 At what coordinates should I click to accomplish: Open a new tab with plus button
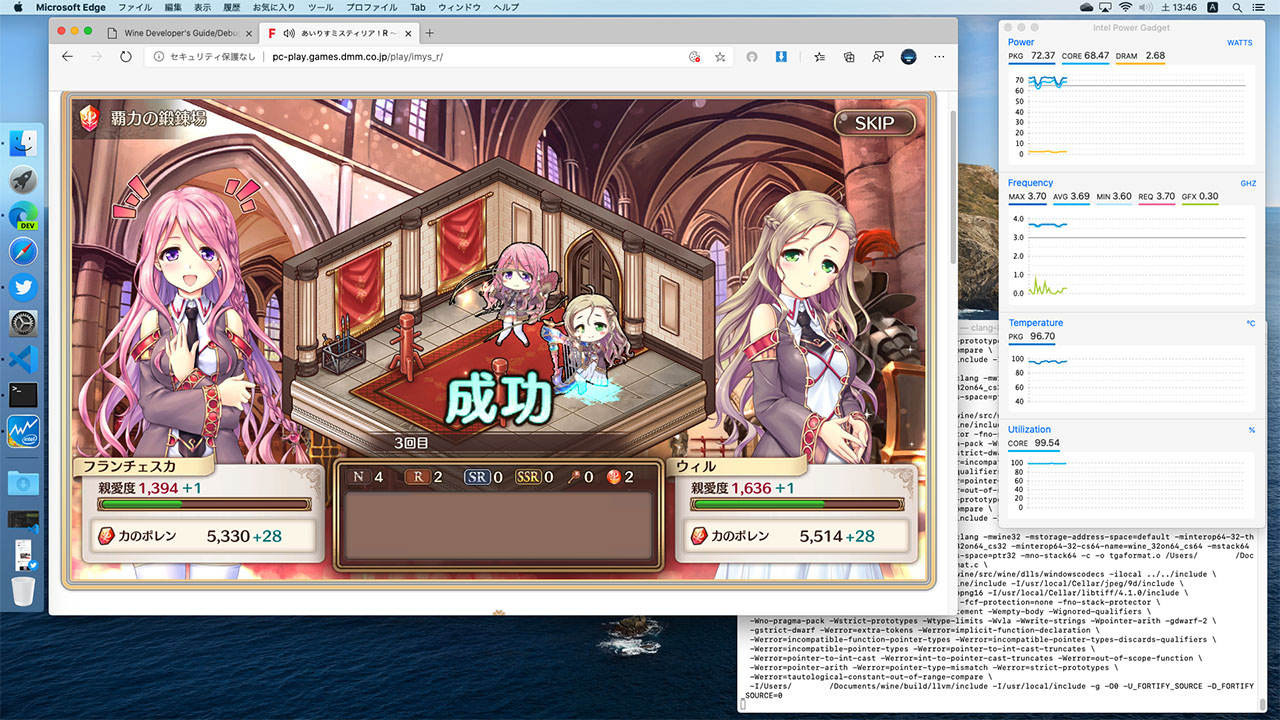coord(430,33)
